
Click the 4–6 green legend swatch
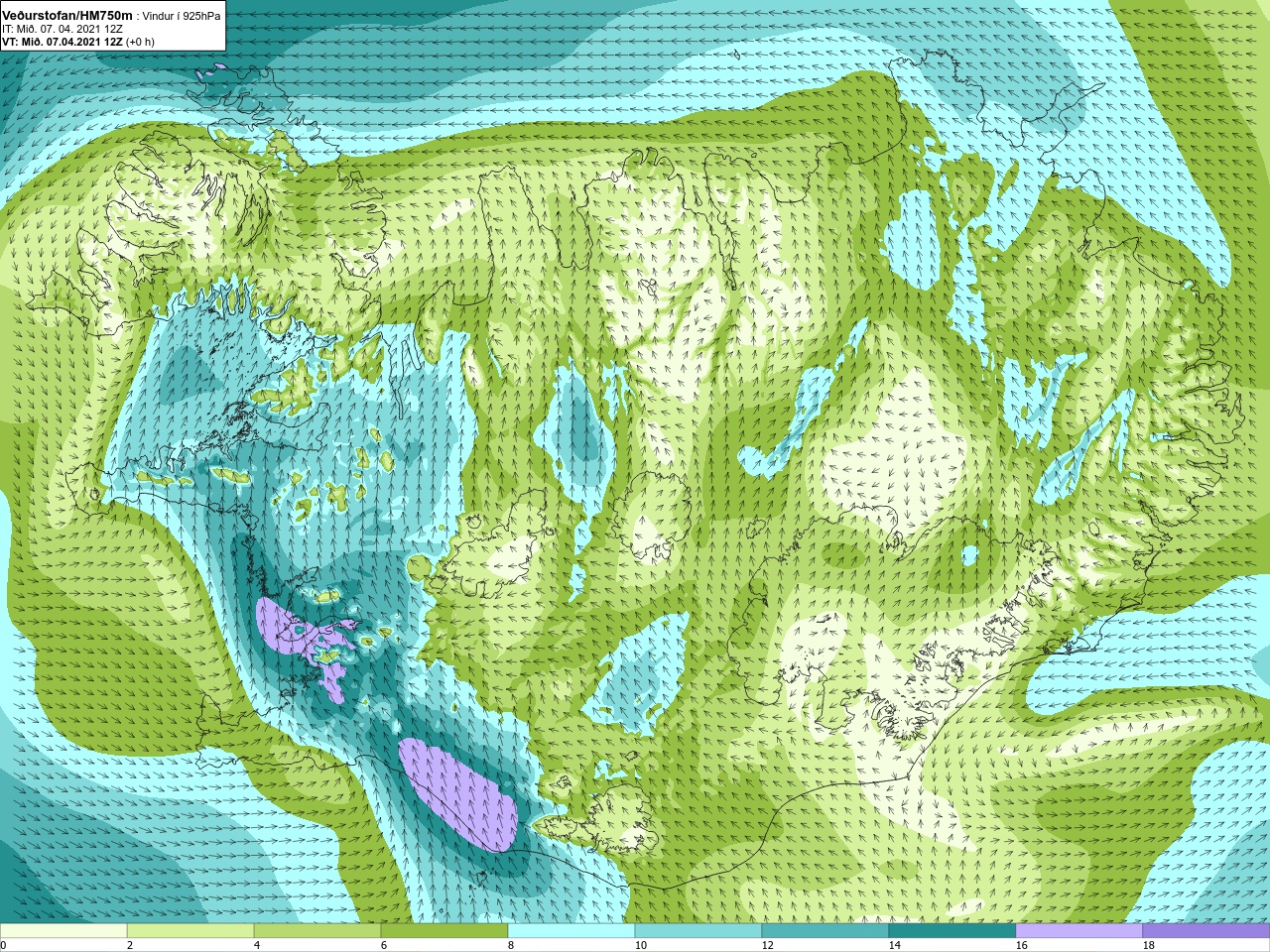click(317, 931)
